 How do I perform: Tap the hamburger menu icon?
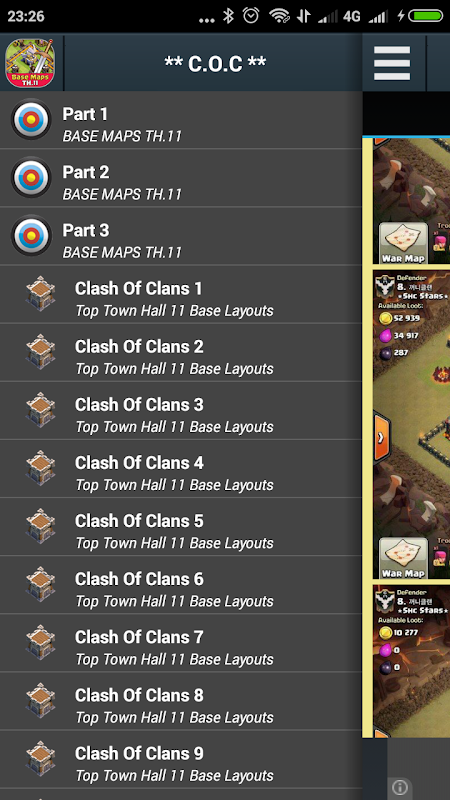pos(392,63)
